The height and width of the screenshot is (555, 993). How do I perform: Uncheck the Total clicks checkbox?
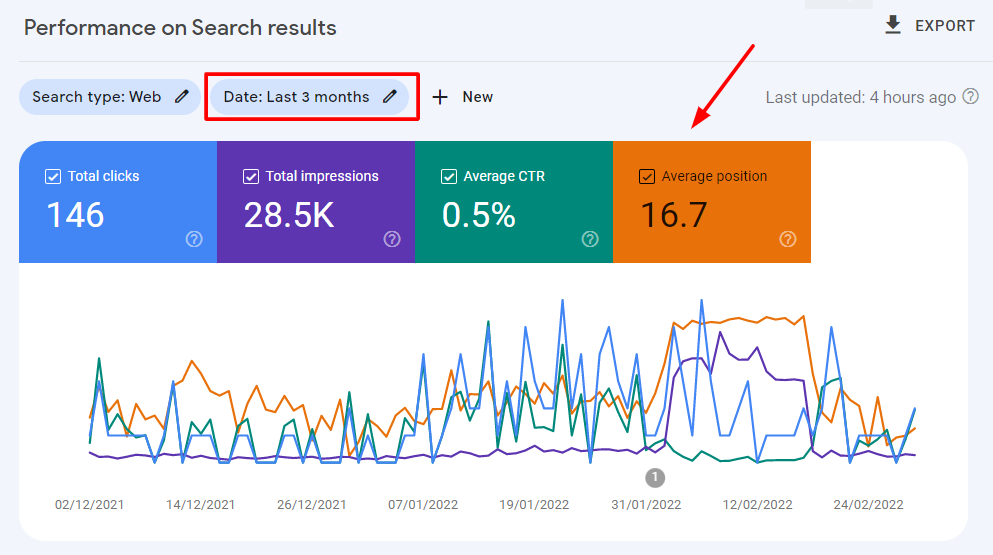point(53,177)
